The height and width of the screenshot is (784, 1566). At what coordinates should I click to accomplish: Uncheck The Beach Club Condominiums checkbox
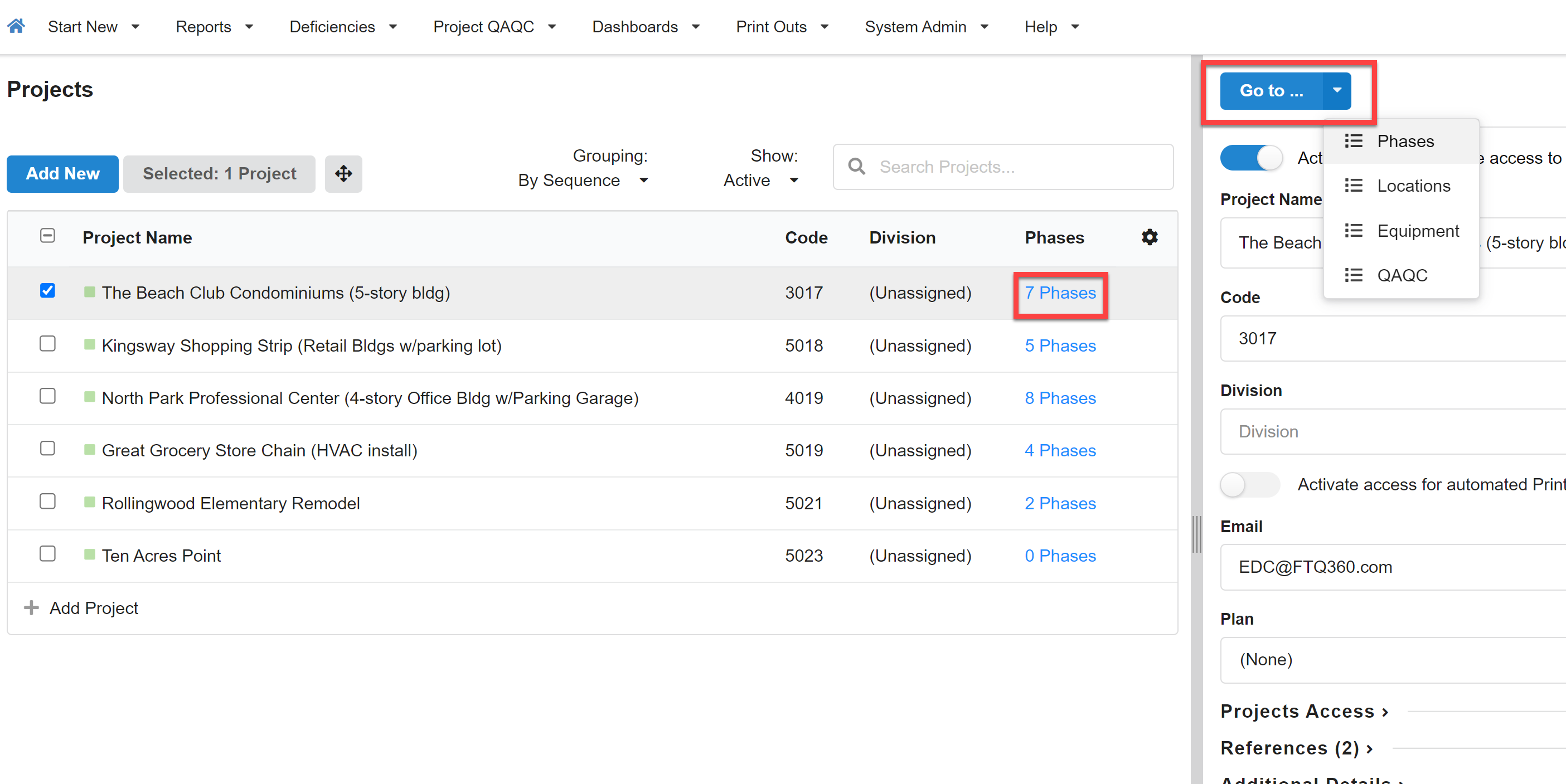47,290
